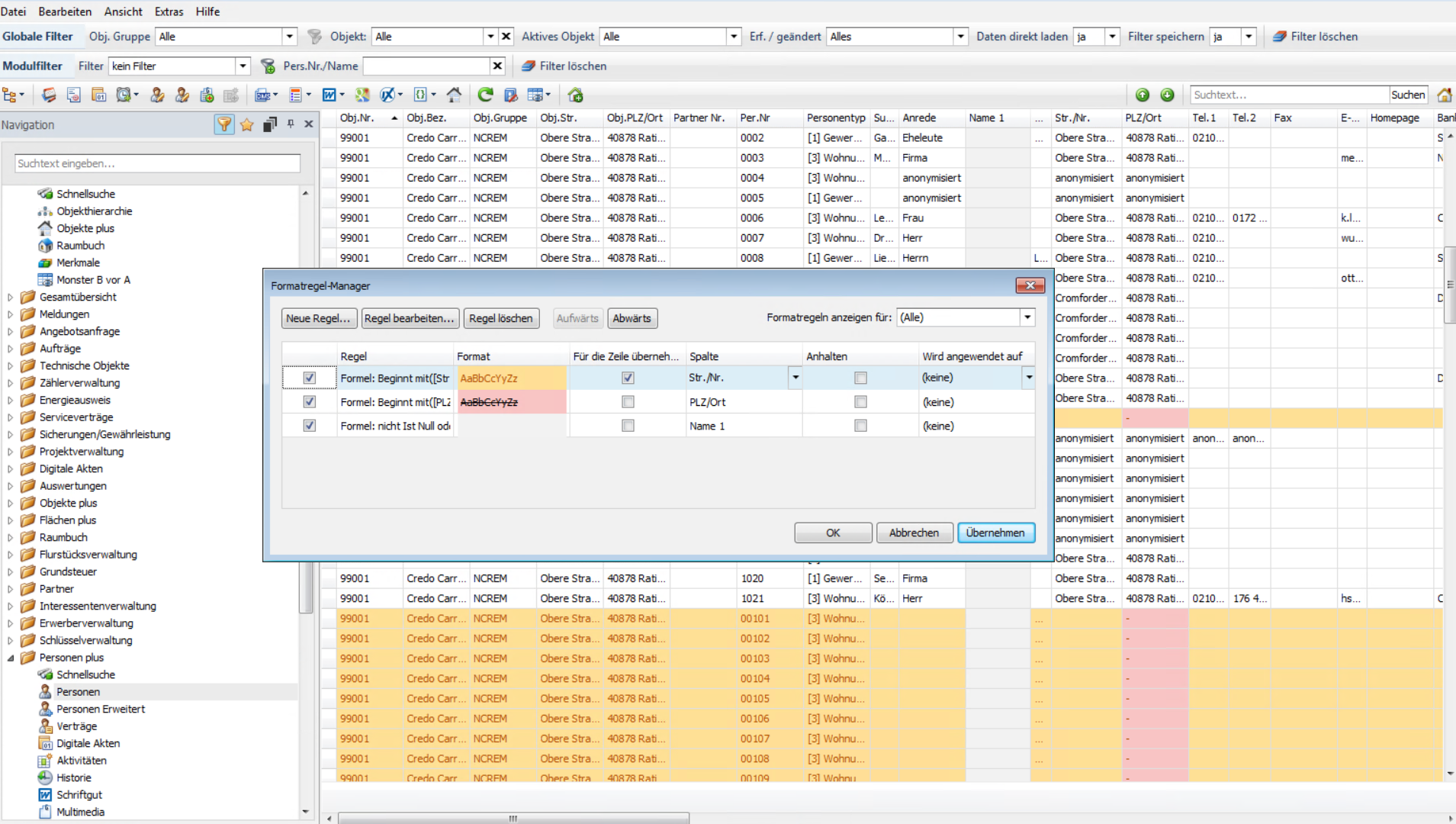Click the clock reminder toolbar icon

(x=124, y=95)
